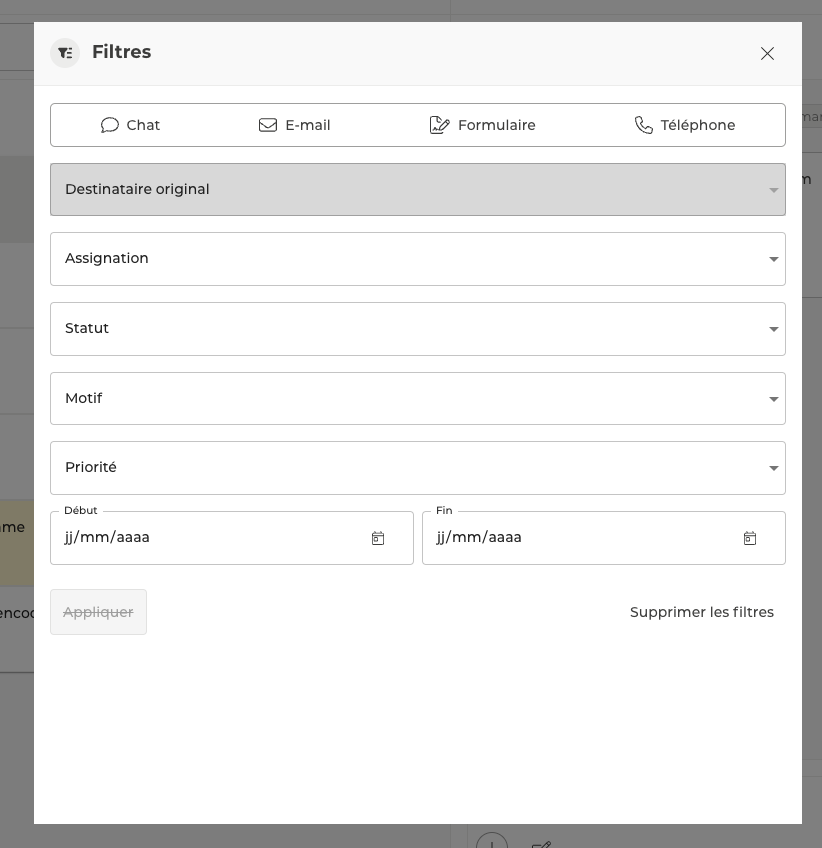822x848 pixels.
Task: Select the Formulaire channel option
Action: pos(483,125)
